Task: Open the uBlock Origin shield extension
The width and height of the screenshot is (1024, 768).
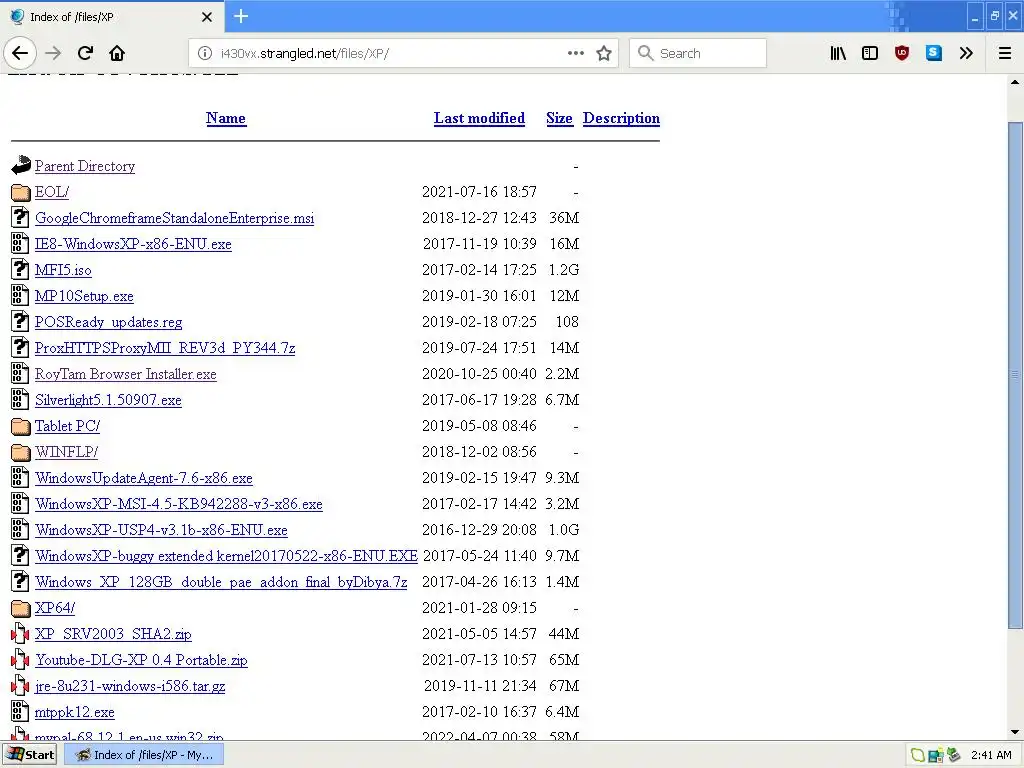Action: tap(902, 53)
